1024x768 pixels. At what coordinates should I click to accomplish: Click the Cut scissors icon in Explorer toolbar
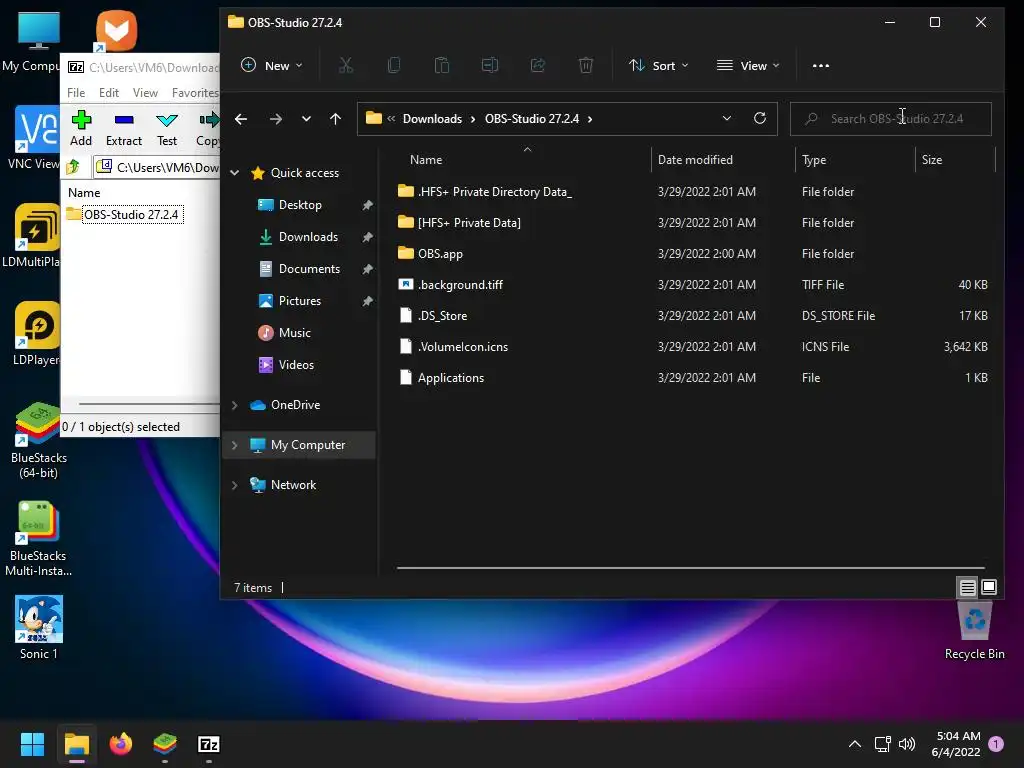click(x=345, y=65)
